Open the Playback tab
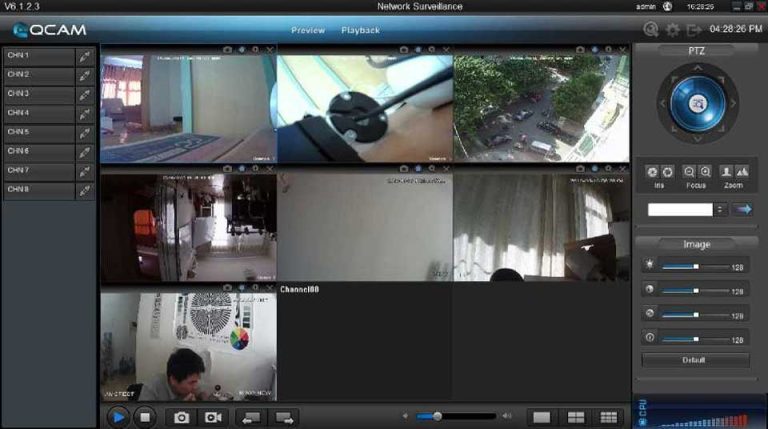 point(361,30)
